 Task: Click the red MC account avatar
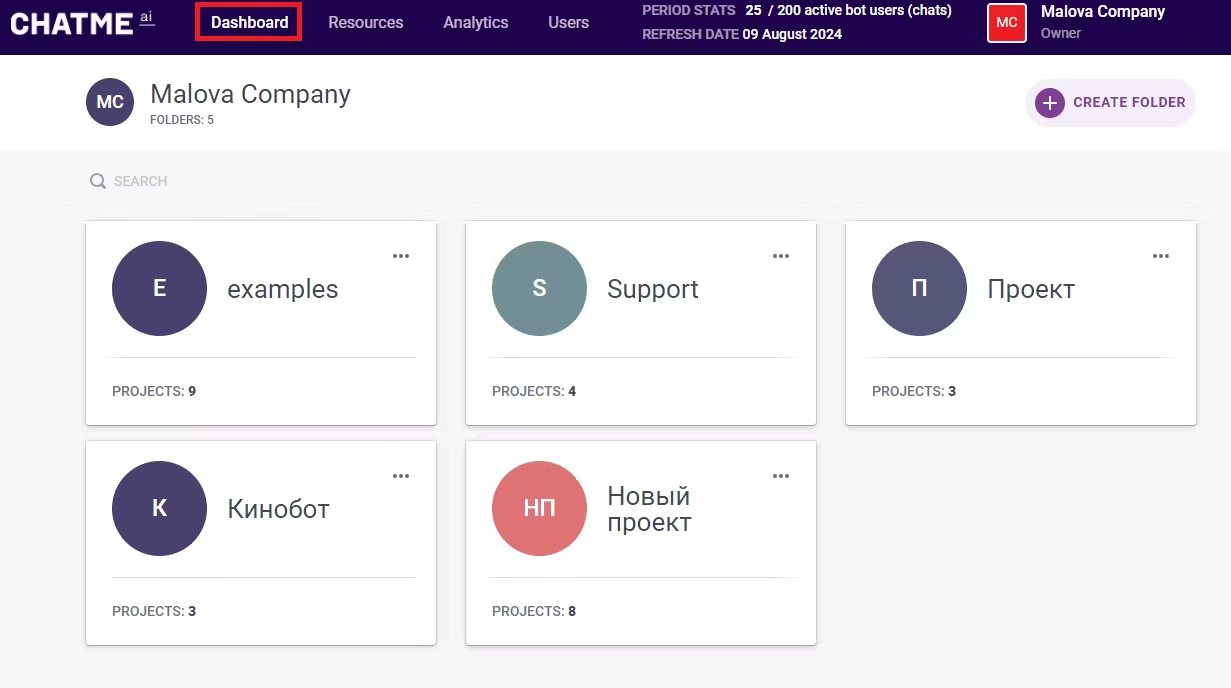[1006, 23]
